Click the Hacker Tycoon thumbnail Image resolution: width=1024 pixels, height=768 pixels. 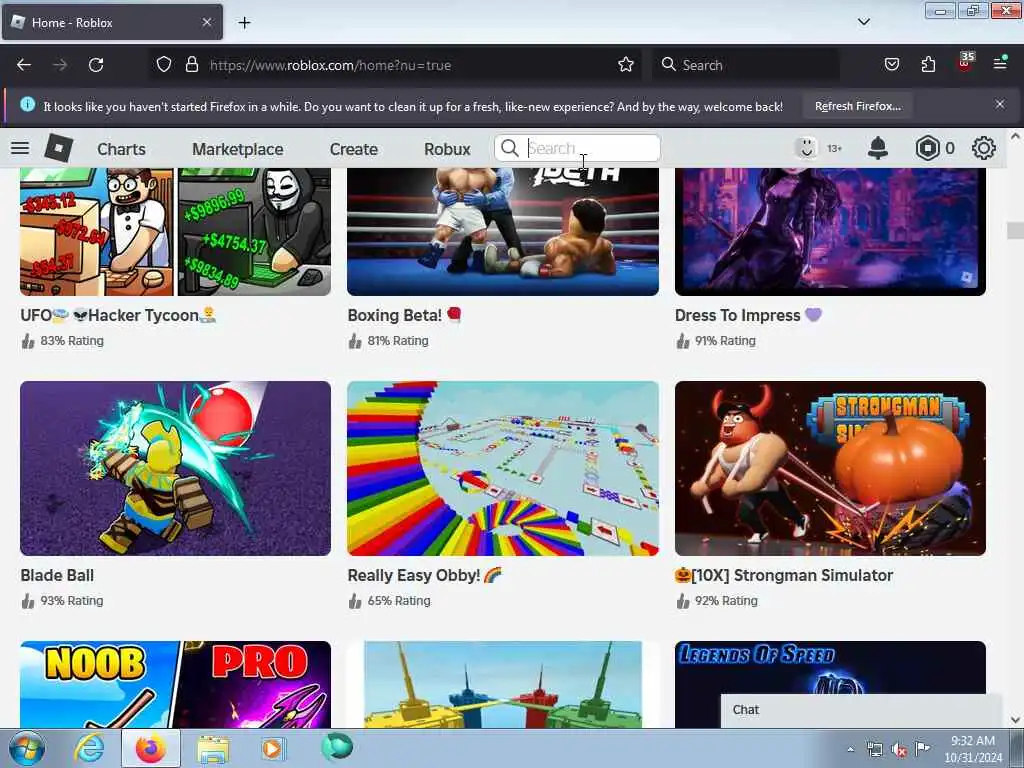176,232
